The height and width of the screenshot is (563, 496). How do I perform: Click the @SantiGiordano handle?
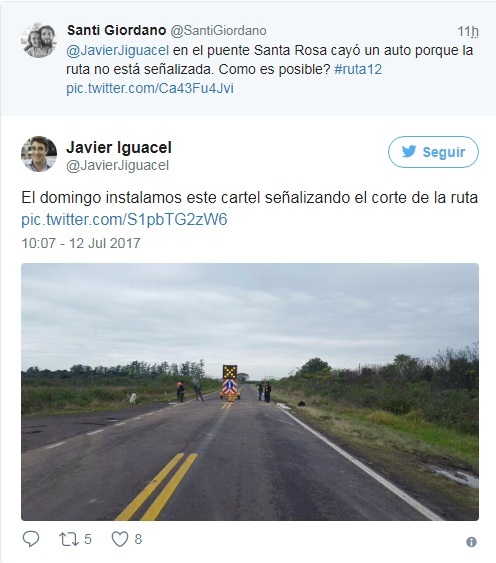coord(218,31)
